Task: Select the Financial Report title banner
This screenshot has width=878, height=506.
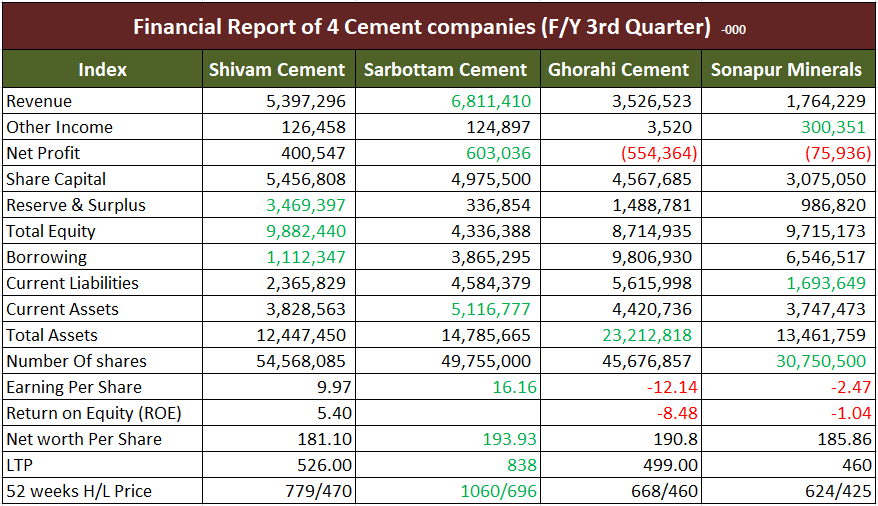Action: click(x=439, y=26)
